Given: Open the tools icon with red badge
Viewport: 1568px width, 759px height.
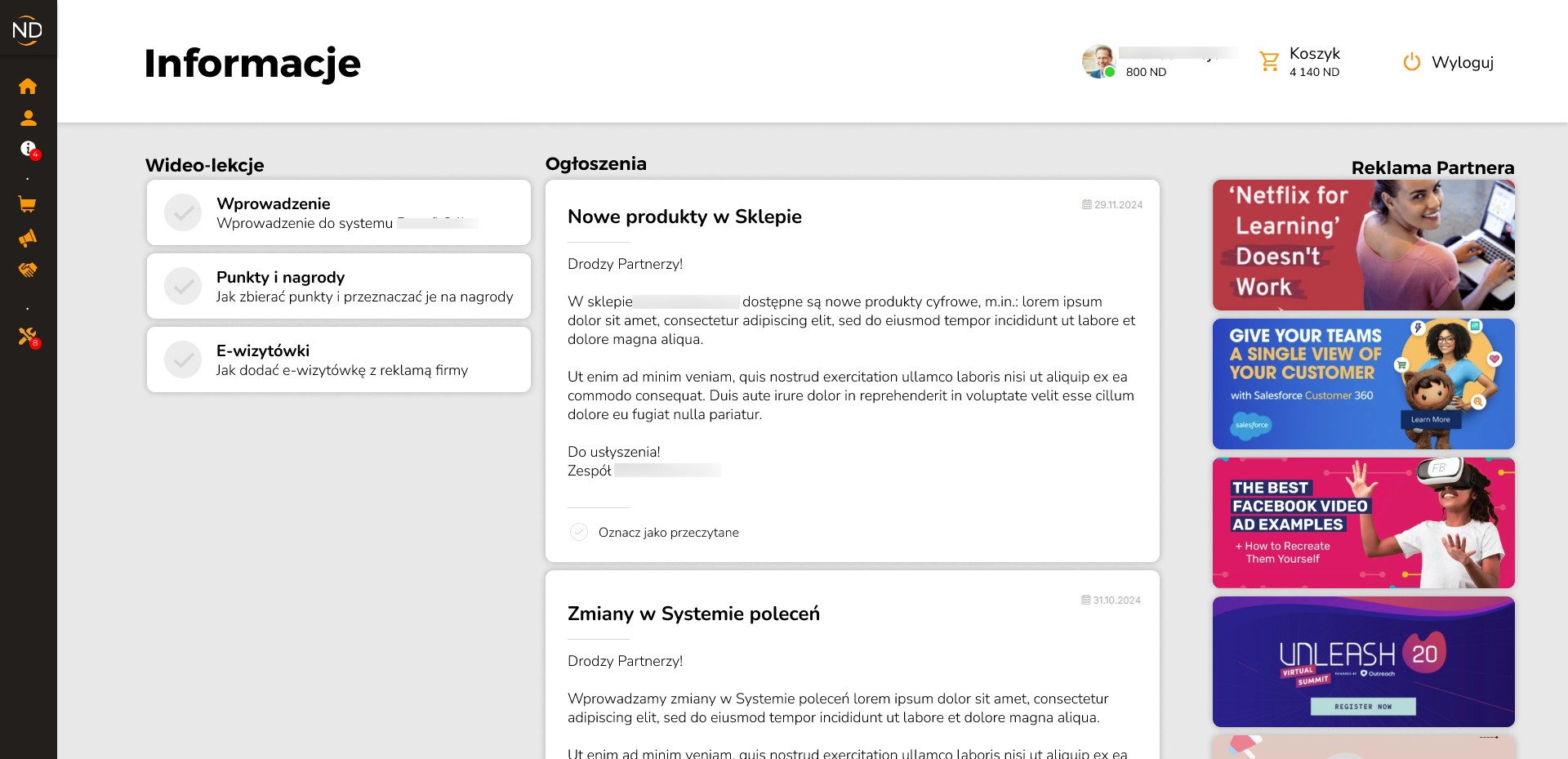Looking at the screenshot, I should click(x=29, y=337).
